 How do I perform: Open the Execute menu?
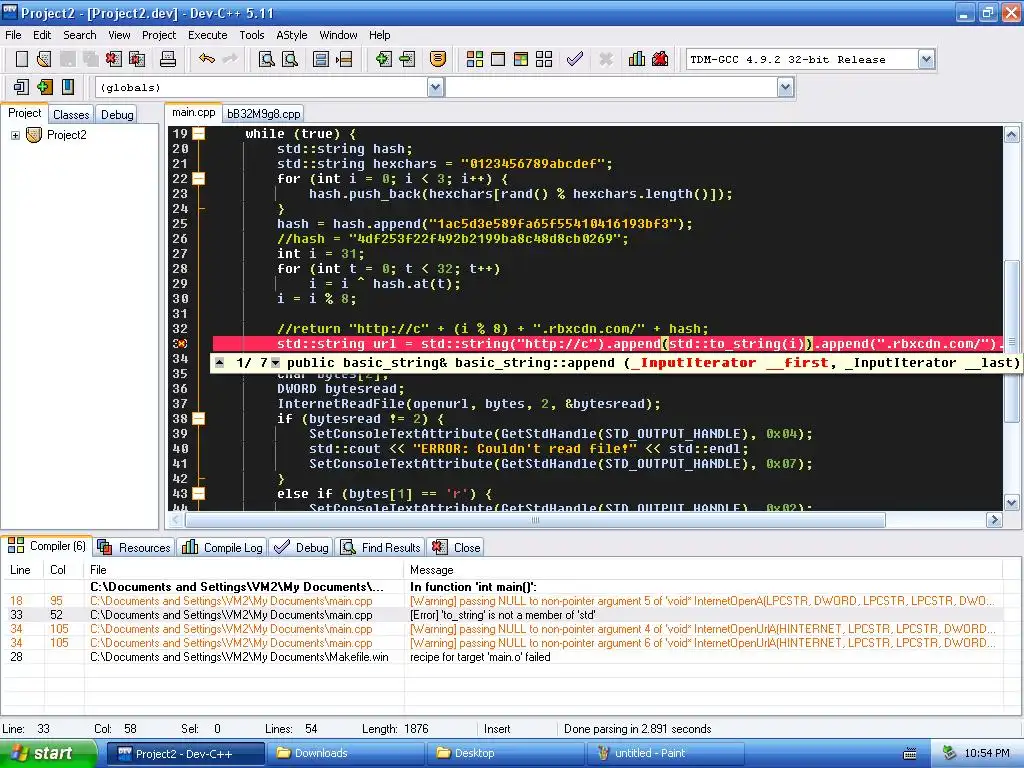tap(208, 35)
